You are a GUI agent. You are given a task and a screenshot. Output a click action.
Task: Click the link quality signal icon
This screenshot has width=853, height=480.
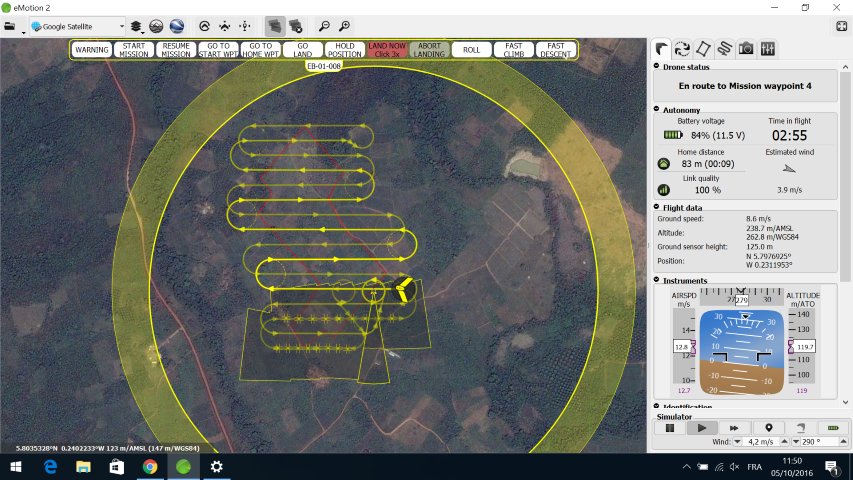point(664,190)
